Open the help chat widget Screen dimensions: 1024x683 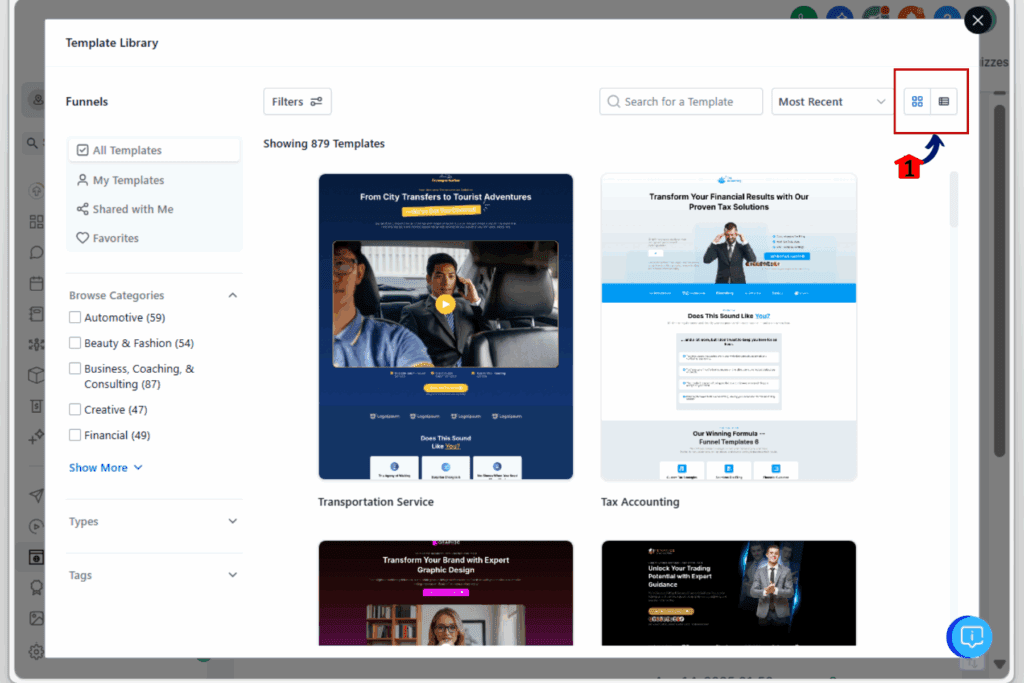pyautogui.click(x=970, y=637)
